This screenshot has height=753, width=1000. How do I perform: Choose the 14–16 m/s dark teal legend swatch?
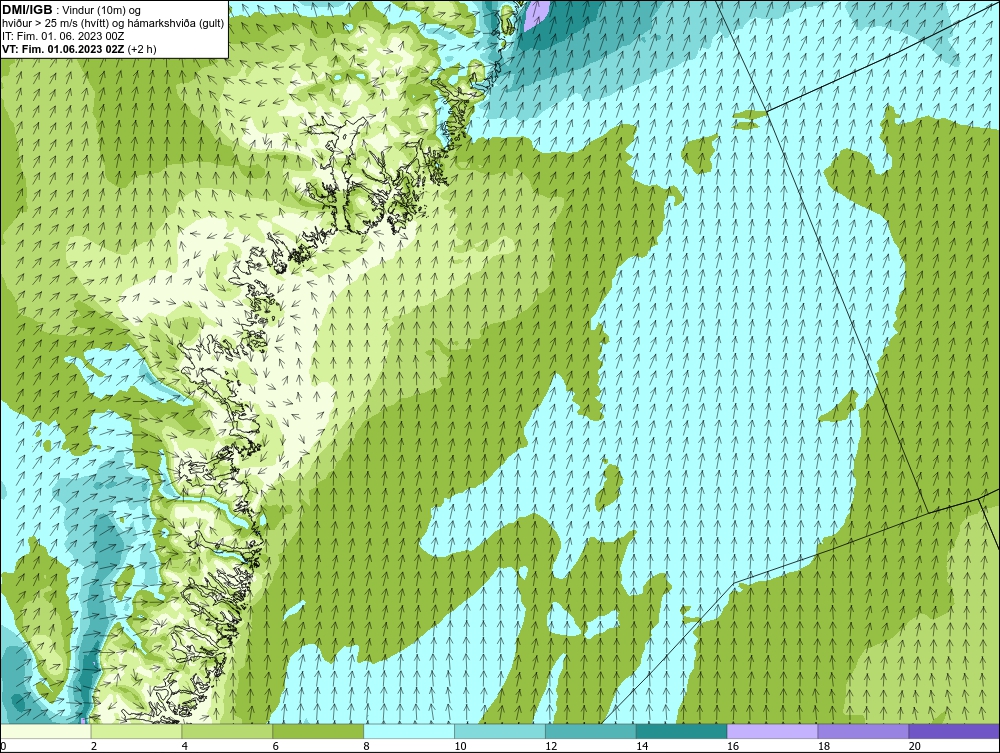pos(682,731)
